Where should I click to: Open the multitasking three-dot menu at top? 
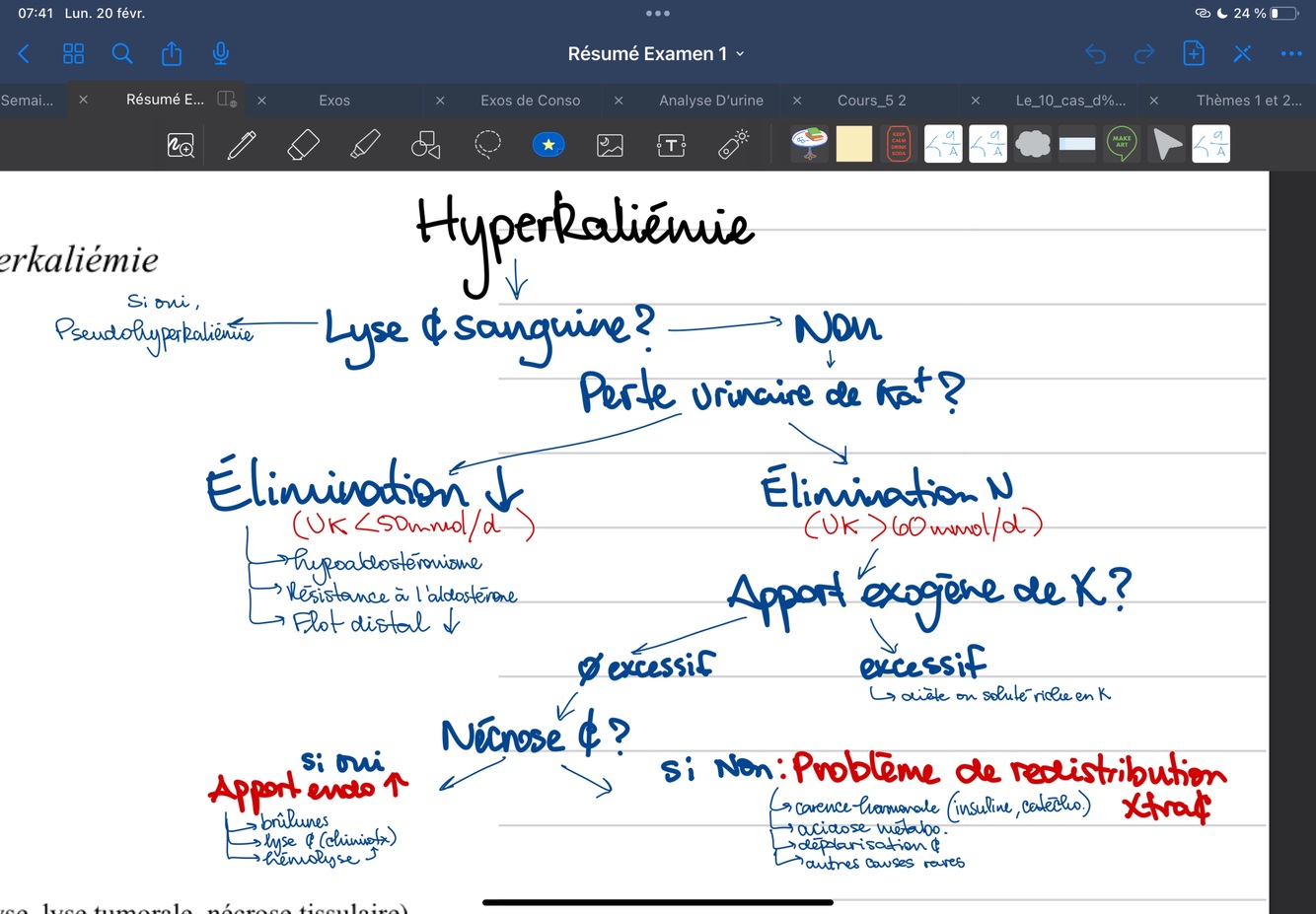pyautogui.click(x=658, y=14)
